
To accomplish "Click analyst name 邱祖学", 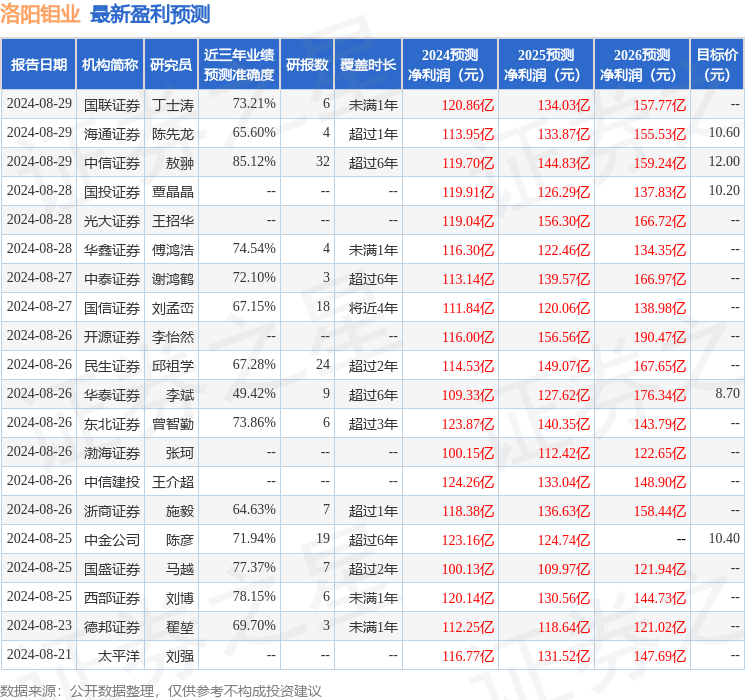I will pos(173,366).
